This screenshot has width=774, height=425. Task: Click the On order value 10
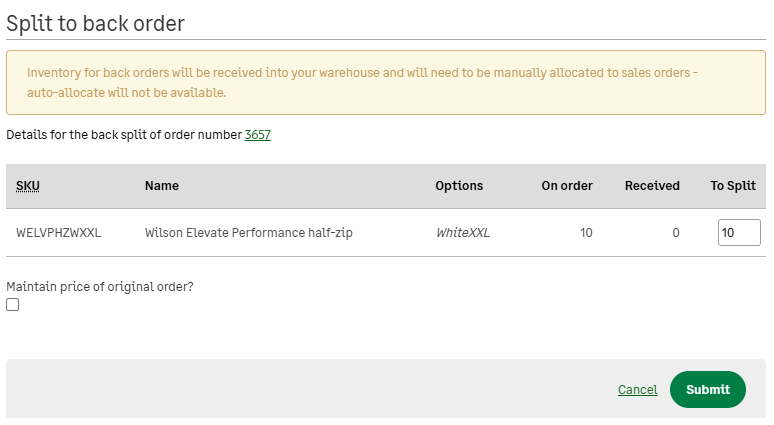(x=586, y=232)
